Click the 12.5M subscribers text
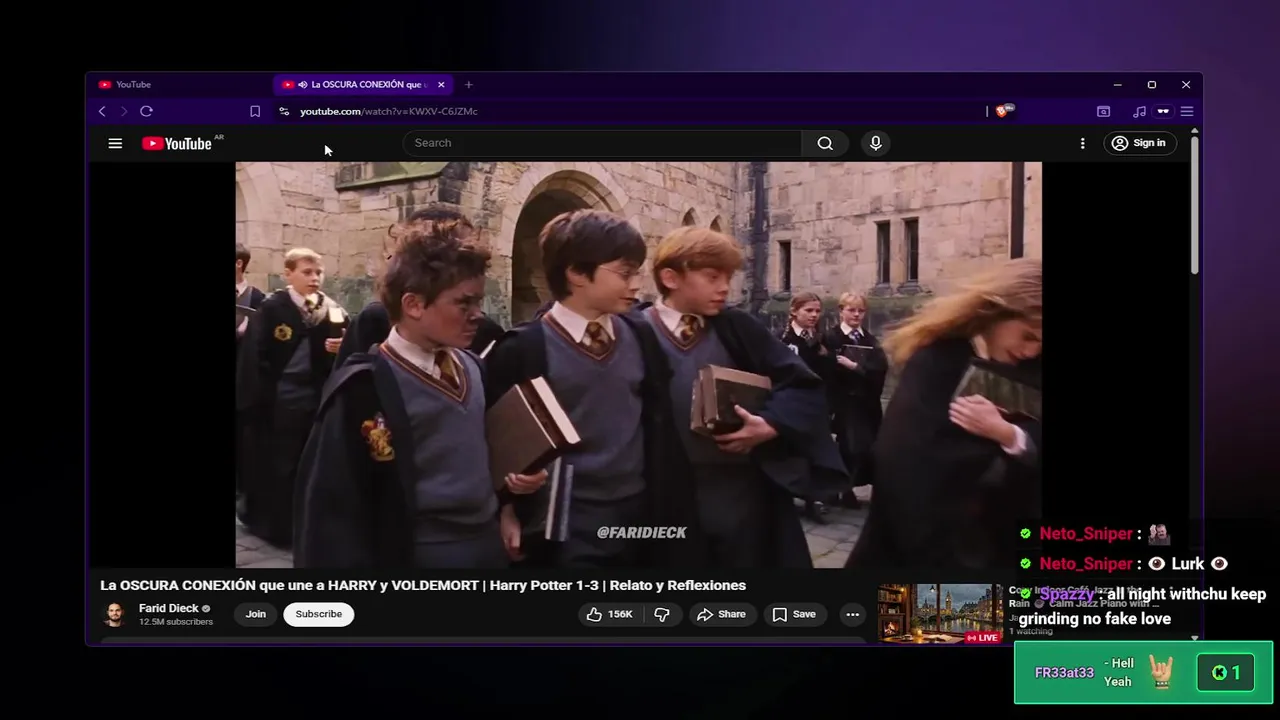The height and width of the screenshot is (720, 1280). point(176,622)
